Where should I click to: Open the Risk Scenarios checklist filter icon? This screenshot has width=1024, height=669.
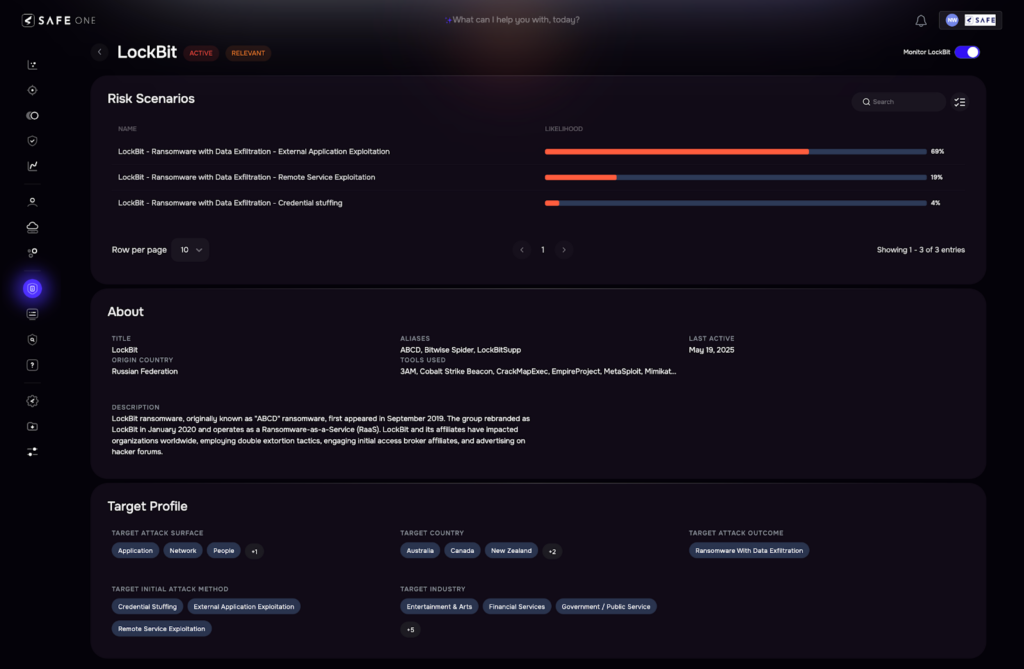pyautogui.click(x=959, y=102)
